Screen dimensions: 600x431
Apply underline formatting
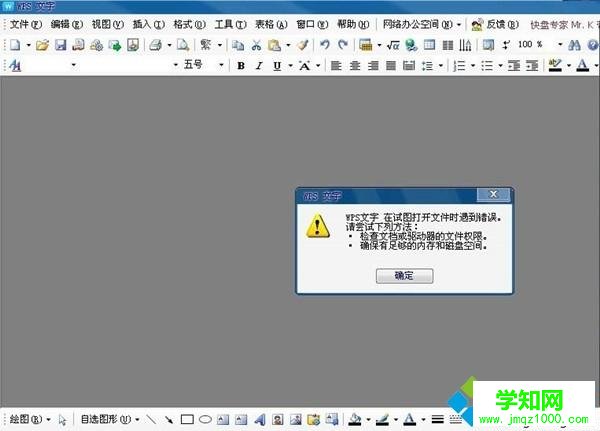pyautogui.click(x=277, y=66)
